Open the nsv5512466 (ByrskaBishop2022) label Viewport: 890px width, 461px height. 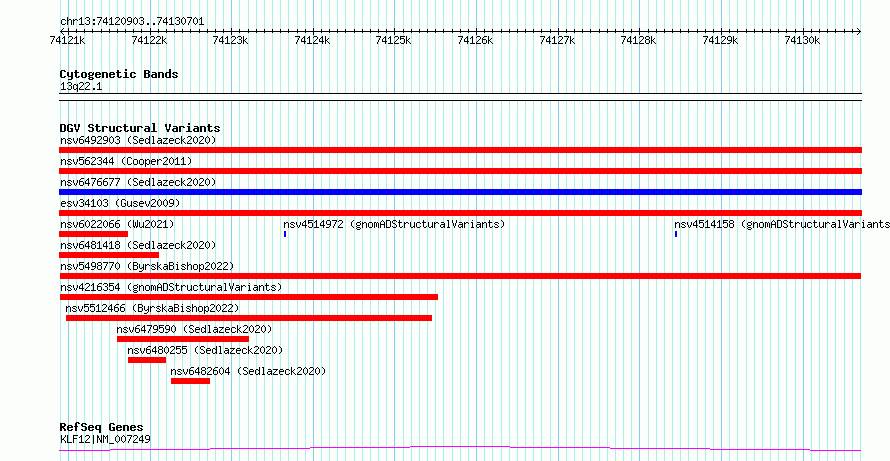[152, 308]
